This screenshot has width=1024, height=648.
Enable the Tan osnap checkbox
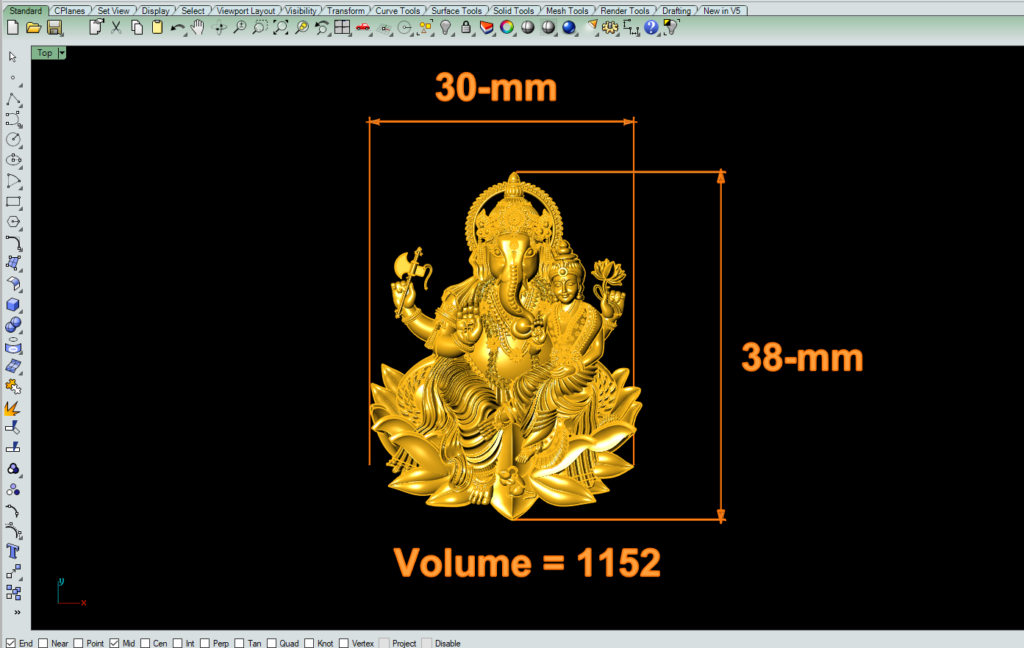pyautogui.click(x=240, y=643)
